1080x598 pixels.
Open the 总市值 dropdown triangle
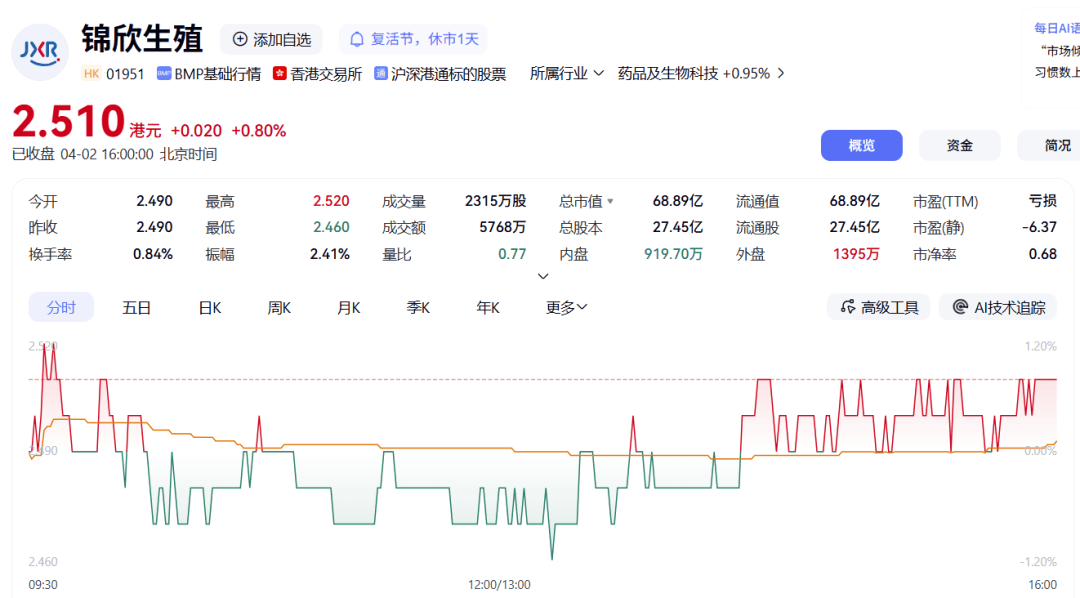tap(610, 201)
